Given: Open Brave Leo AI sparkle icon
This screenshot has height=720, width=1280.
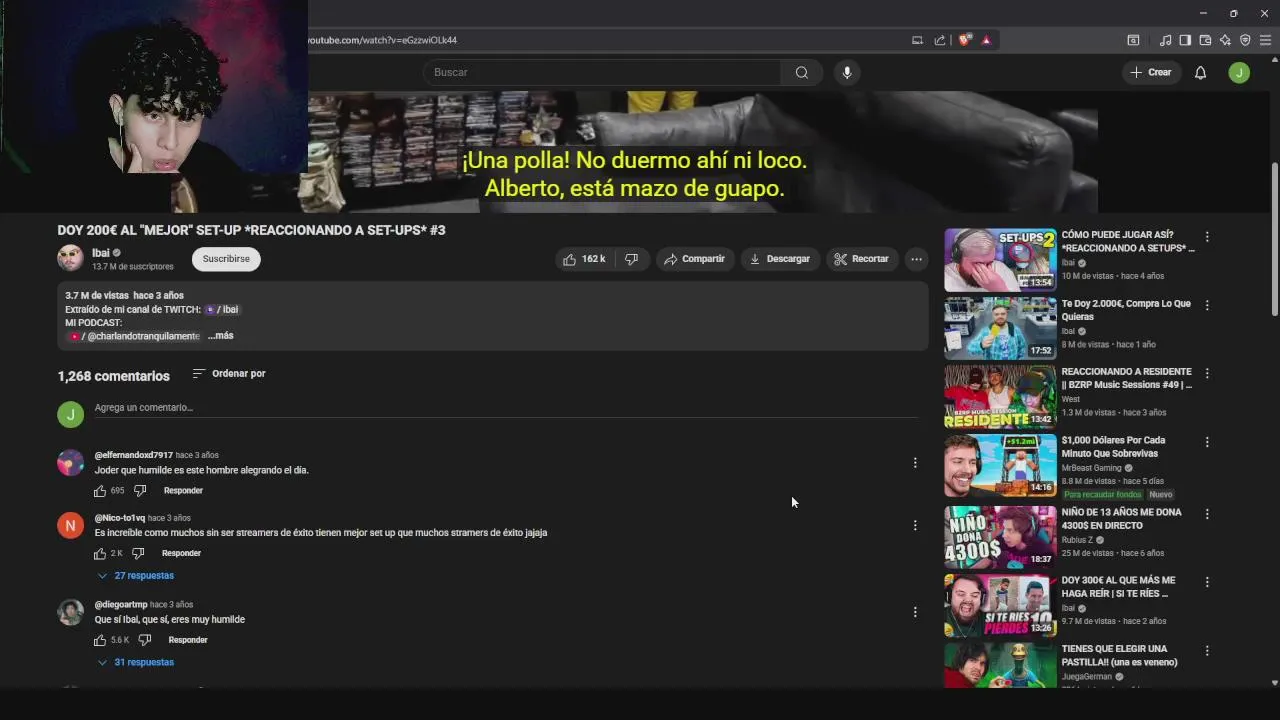Looking at the screenshot, I should [1225, 40].
